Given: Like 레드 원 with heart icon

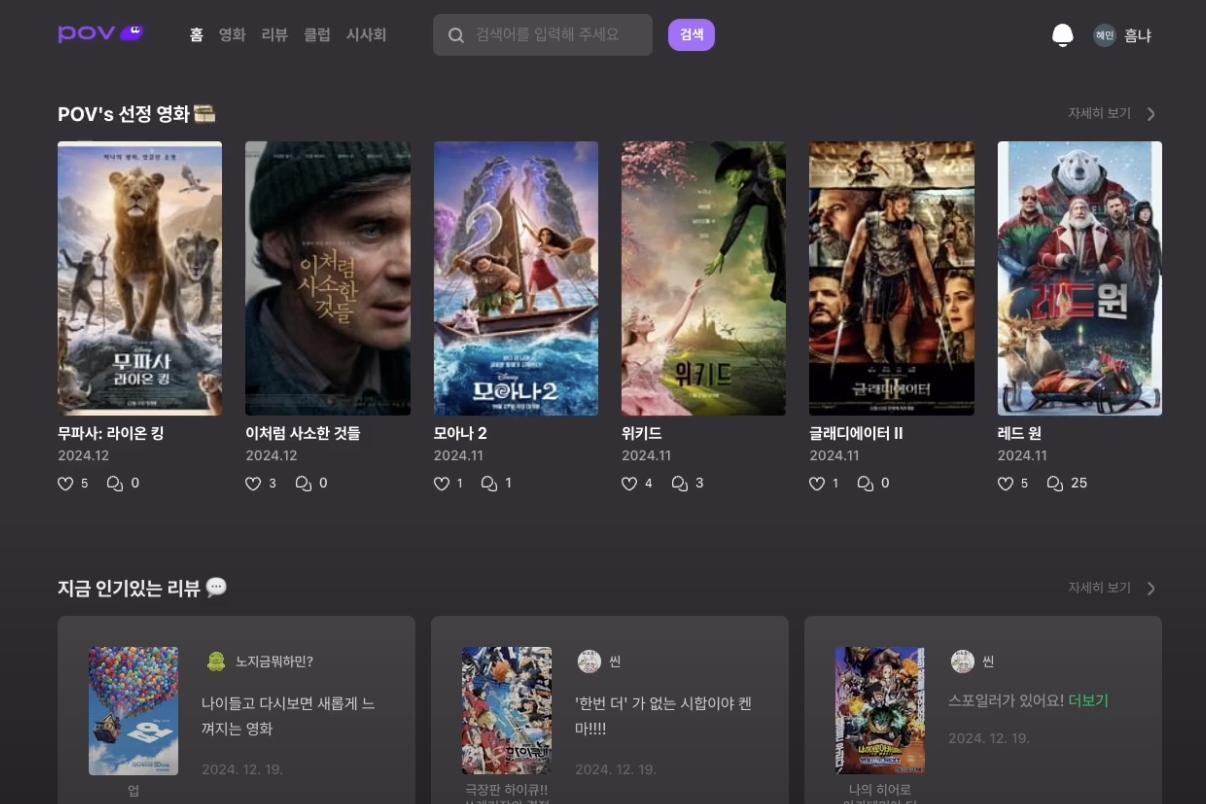Looking at the screenshot, I should [1005, 484].
